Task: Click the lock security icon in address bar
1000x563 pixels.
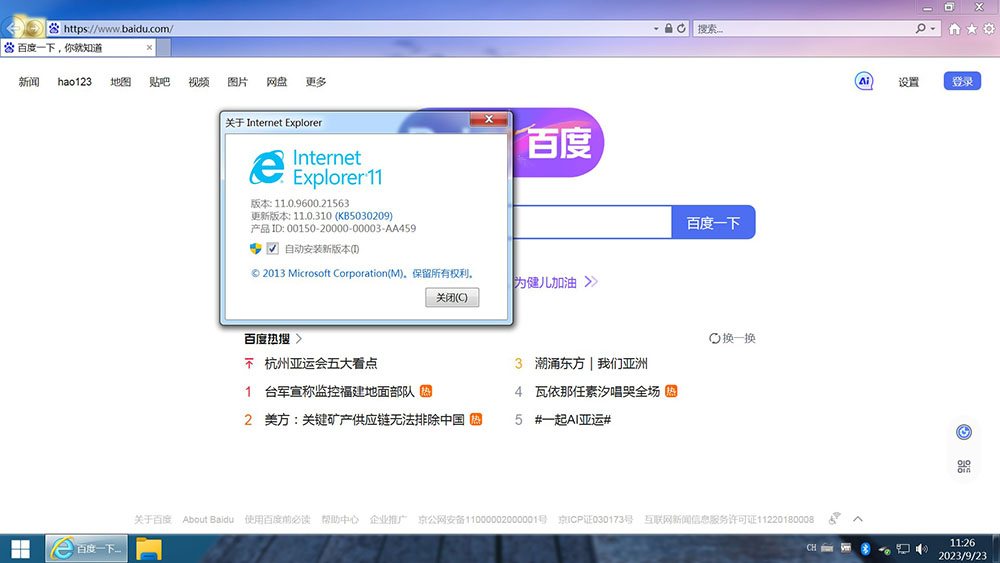Action: click(x=668, y=28)
